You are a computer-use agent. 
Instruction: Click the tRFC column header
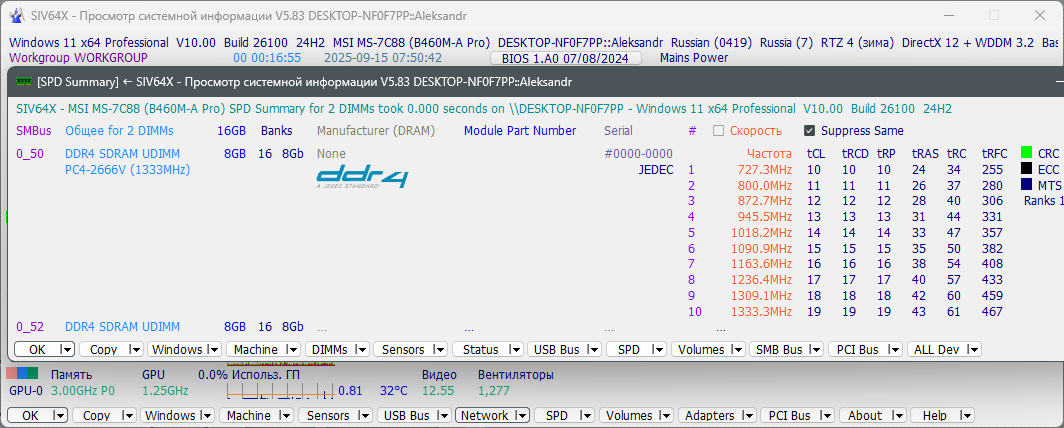(x=994, y=154)
